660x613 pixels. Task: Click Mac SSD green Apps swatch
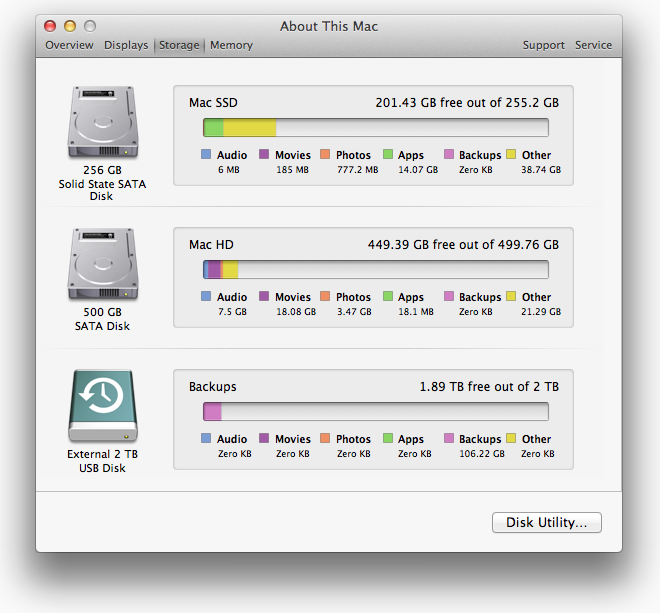[x=388, y=154]
